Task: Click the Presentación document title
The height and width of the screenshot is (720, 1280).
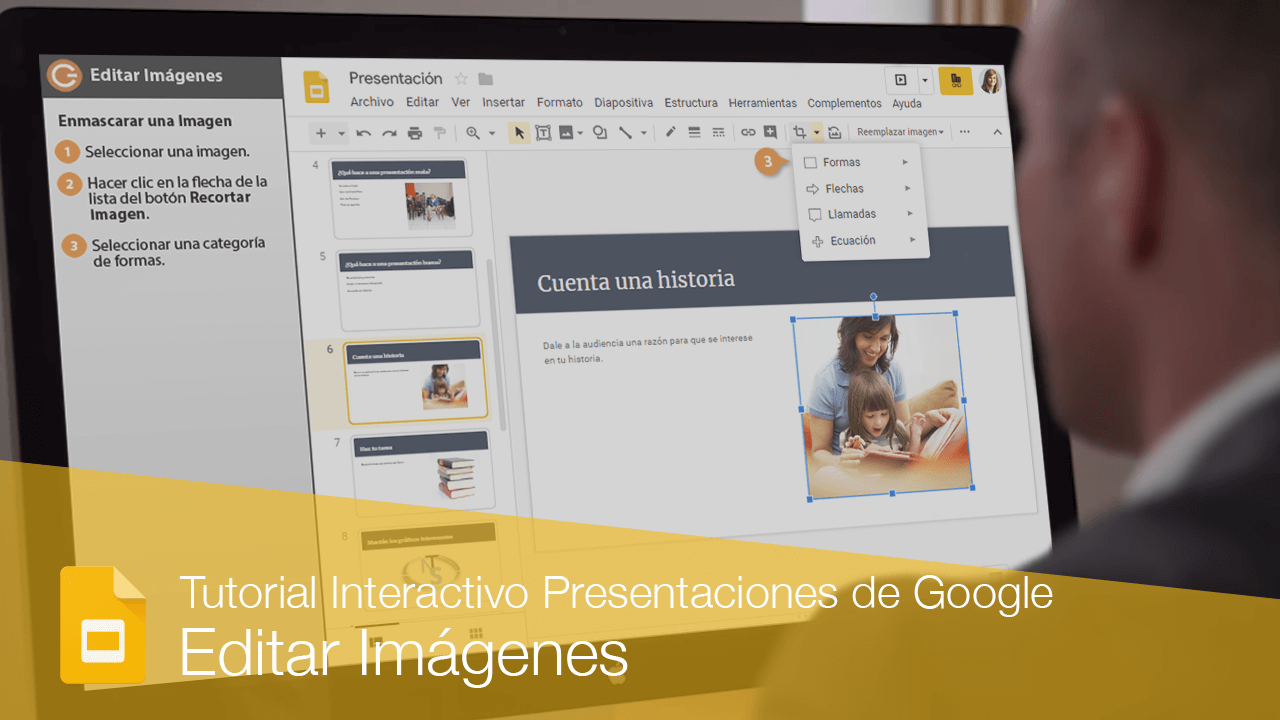Action: pos(396,78)
